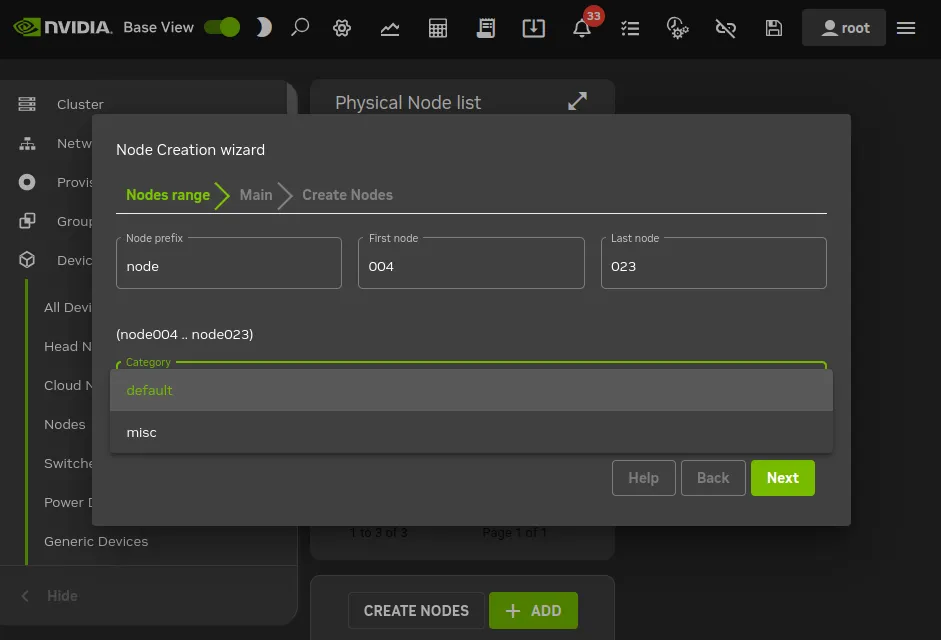This screenshot has width=941, height=640.
Task: Go to Create Nodes wizard step
Action: 347,195
